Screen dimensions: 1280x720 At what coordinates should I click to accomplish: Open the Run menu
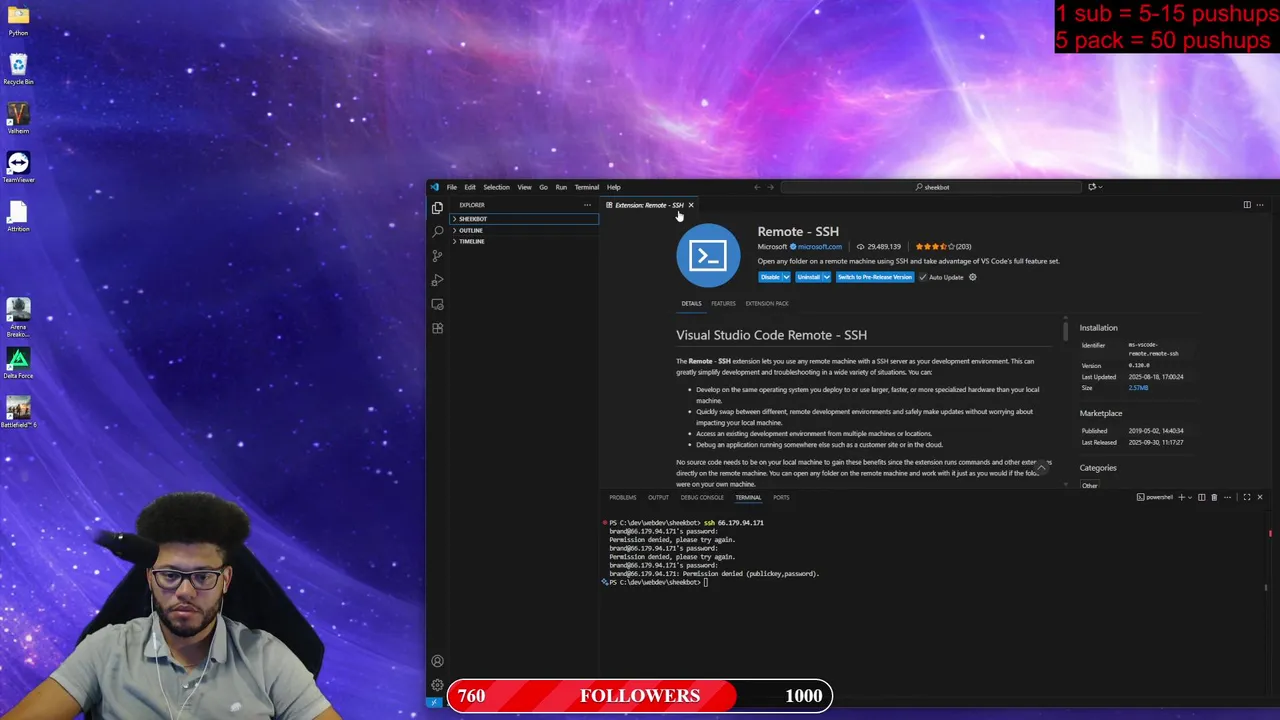[561, 187]
